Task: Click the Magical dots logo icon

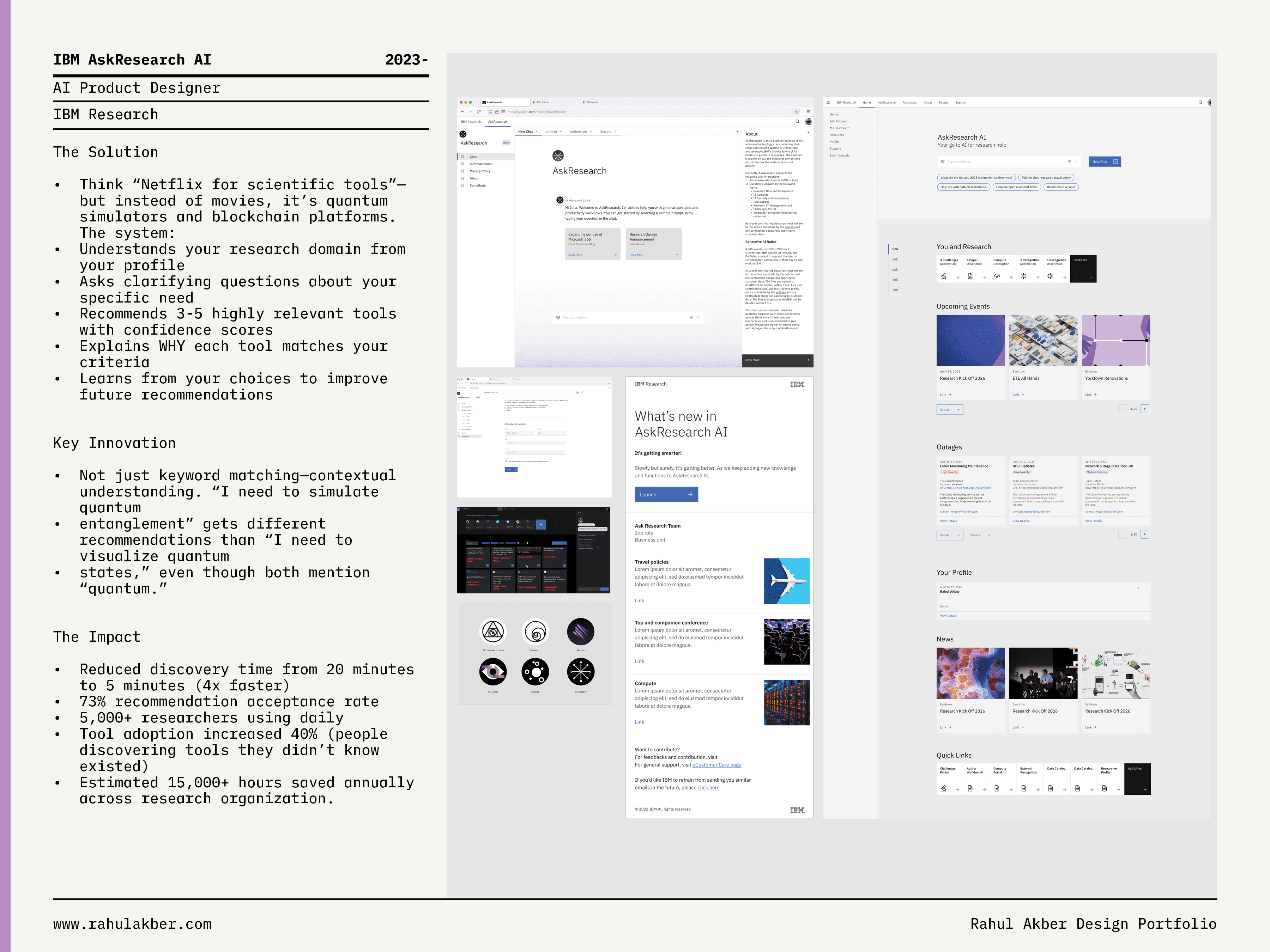Action: [x=535, y=671]
